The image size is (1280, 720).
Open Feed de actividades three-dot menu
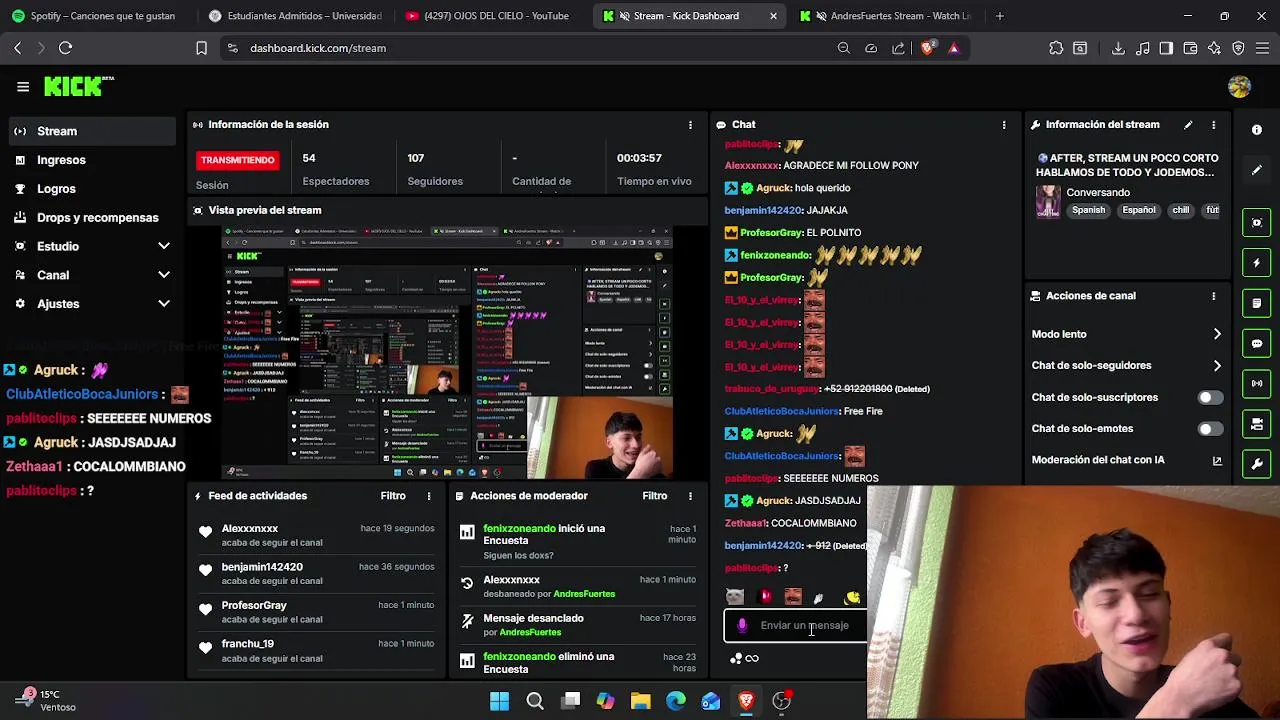(x=429, y=496)
